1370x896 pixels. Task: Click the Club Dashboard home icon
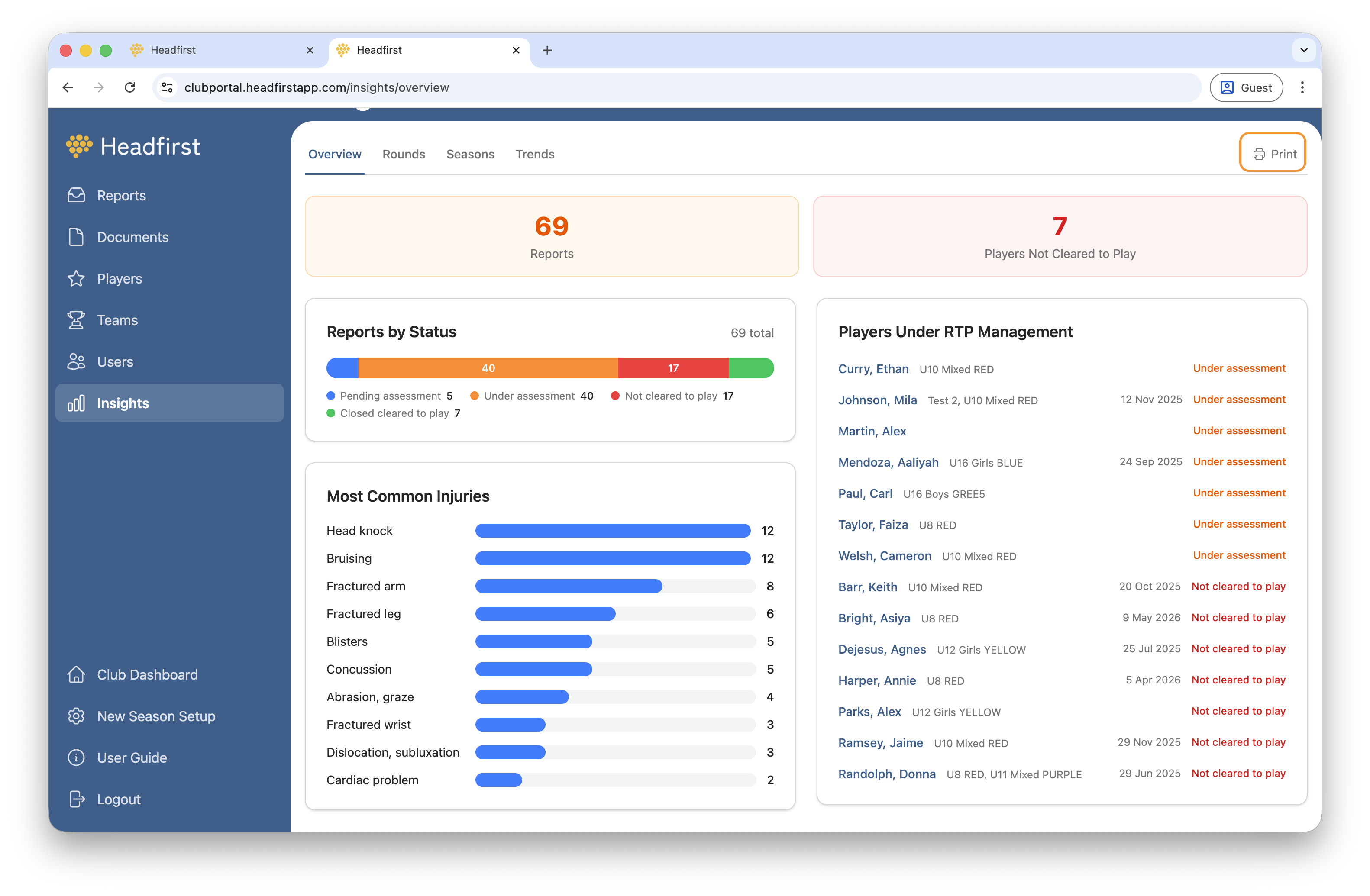click(x=76, y=674)
